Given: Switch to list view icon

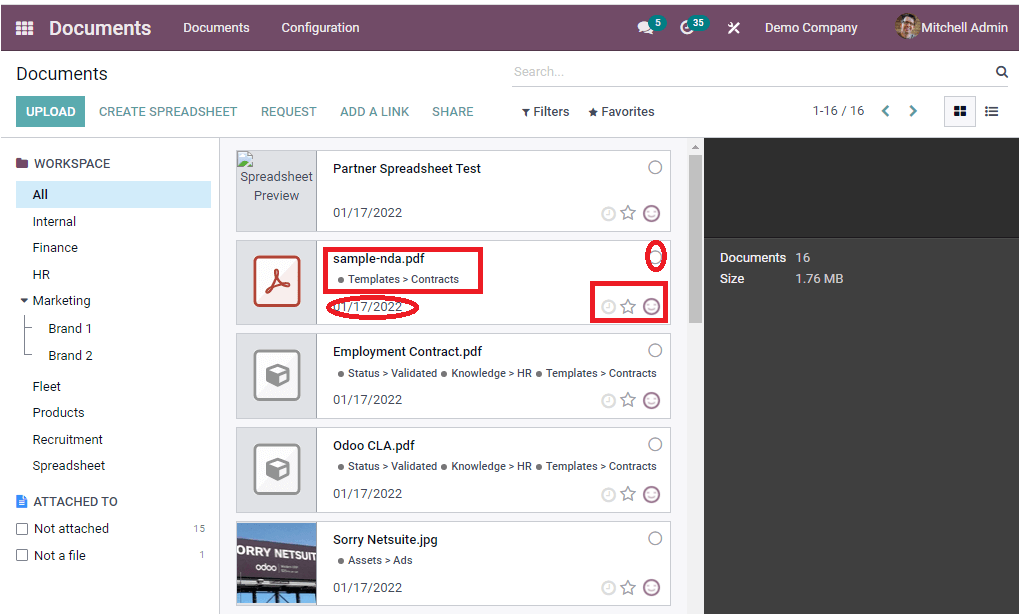Looking at the screenshot, I should pyautogui.click(x=991, y=111).
